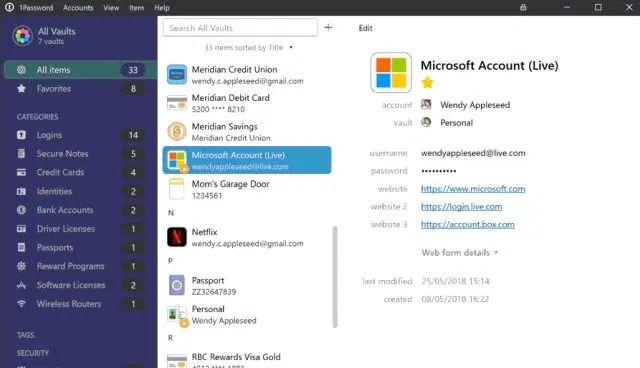
Task: Click the All items gear icon
Action: tap(21, 70)
